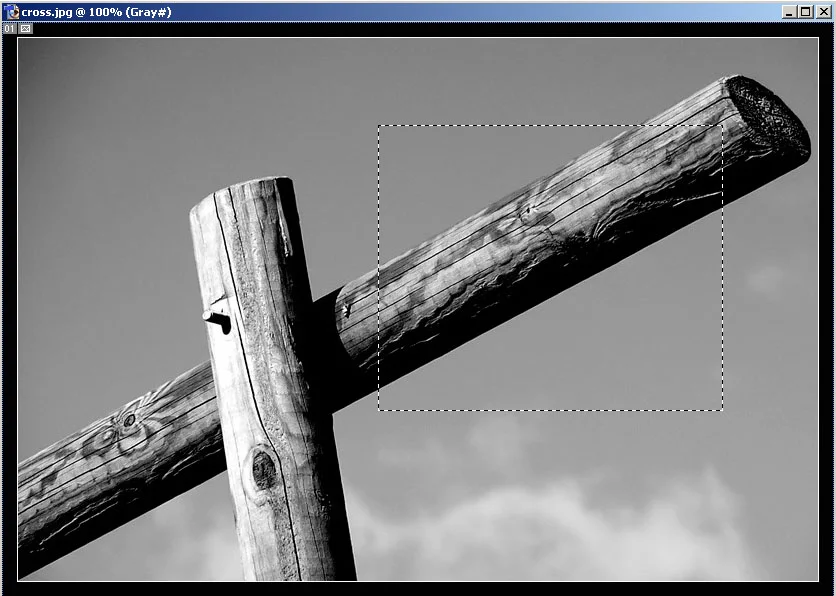Click the bottom-right corner of the dashed selection
Viewport: 836px width, 596px height.
coord(722,409)
